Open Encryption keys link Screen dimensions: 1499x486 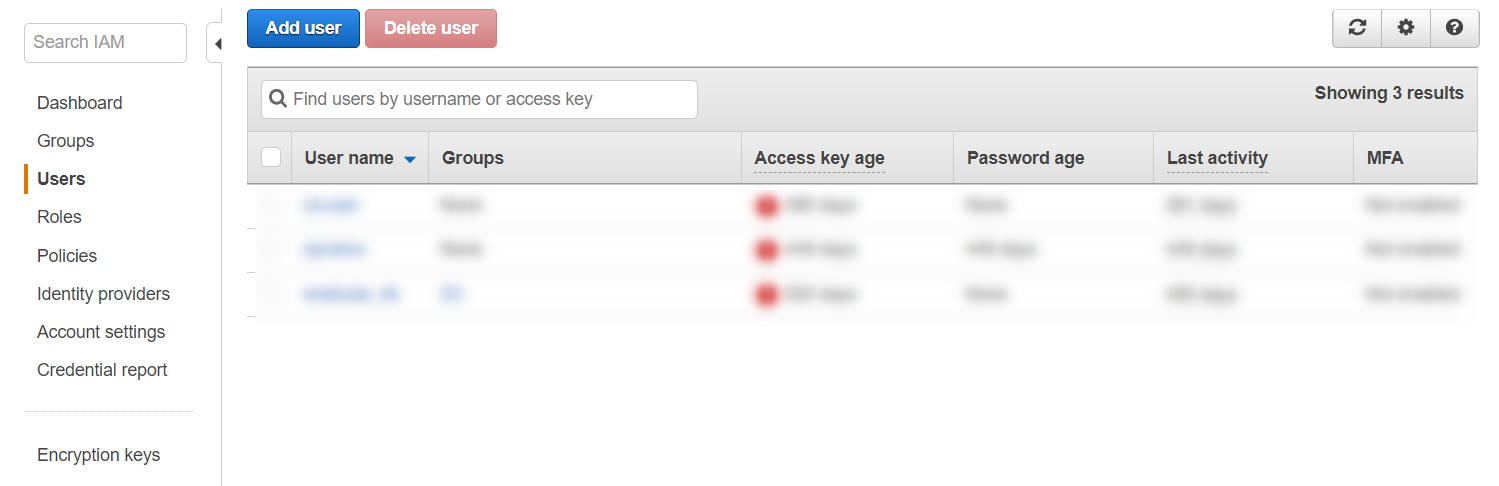pyautogui.click(x=98, y=455)
